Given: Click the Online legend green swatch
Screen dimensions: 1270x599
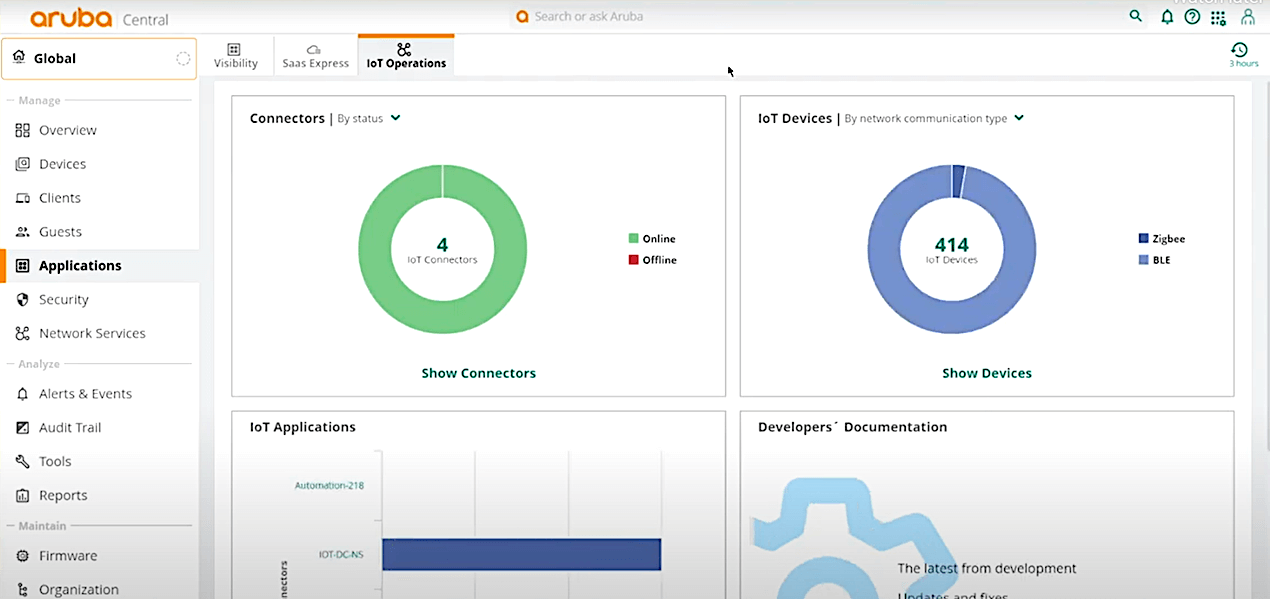Looking at the screenshot, I should 633,239.
